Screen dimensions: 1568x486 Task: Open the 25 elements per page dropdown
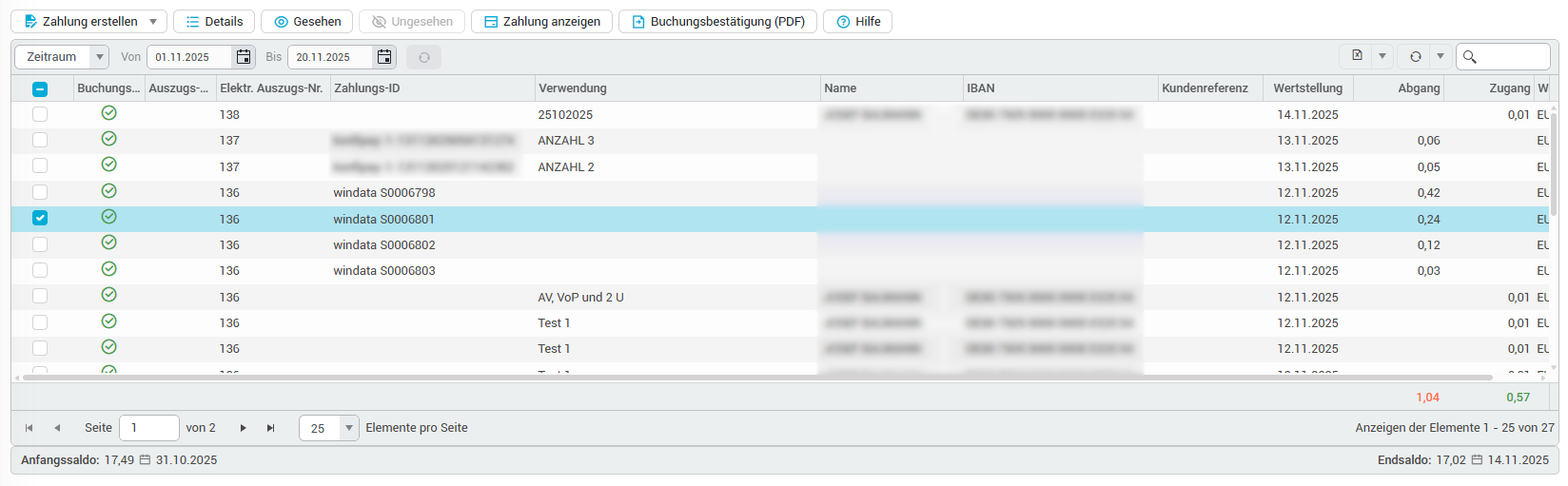point(348,428)
